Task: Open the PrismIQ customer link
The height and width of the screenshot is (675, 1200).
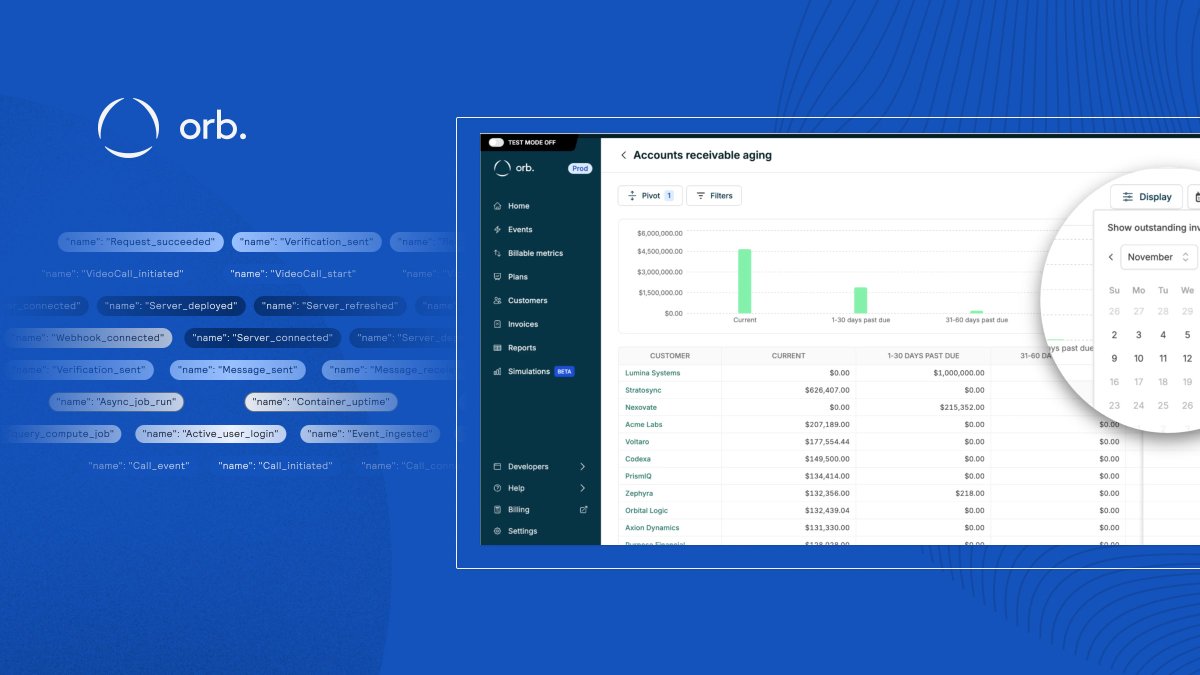Action: coord(639,476)
